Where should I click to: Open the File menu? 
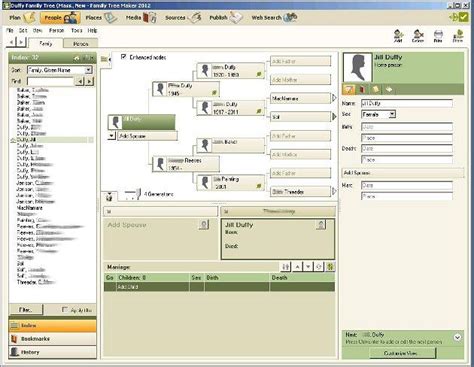[10, 30]
